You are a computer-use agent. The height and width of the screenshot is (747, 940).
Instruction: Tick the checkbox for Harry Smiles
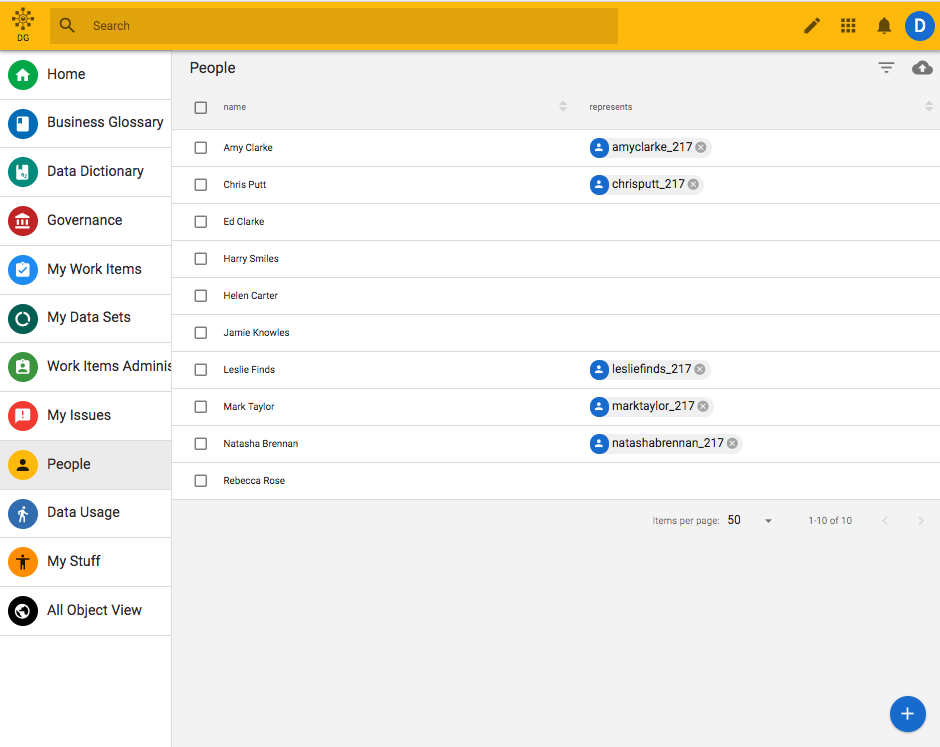(x=201, y=259)
